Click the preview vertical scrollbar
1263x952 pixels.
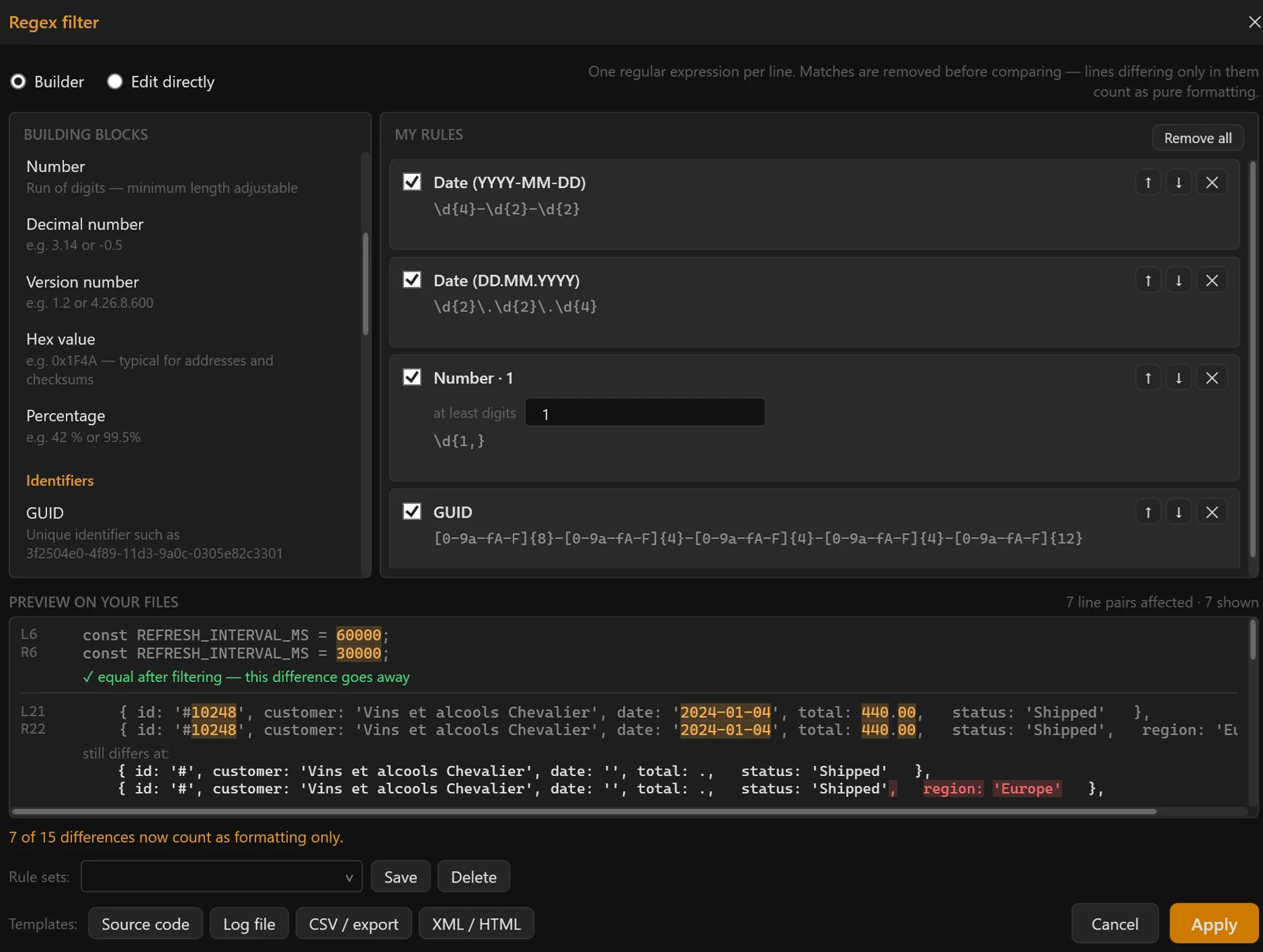[1252, 639]
